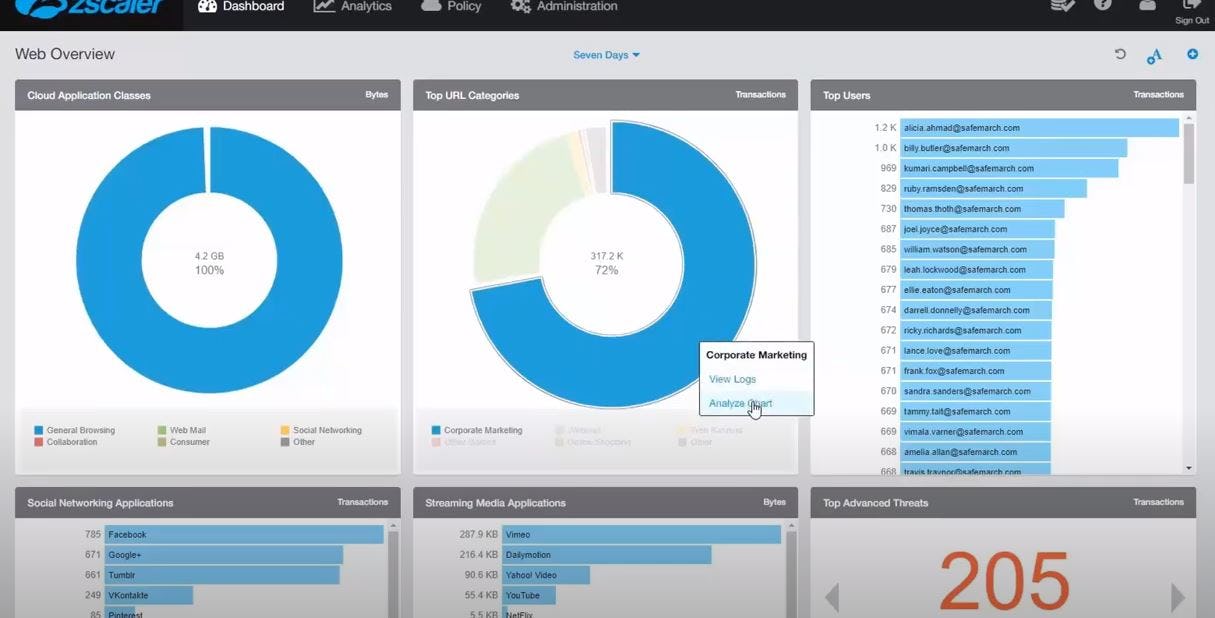
Task: Click the ruby.ramsden@safemarch.com bar
Action: 993,188
